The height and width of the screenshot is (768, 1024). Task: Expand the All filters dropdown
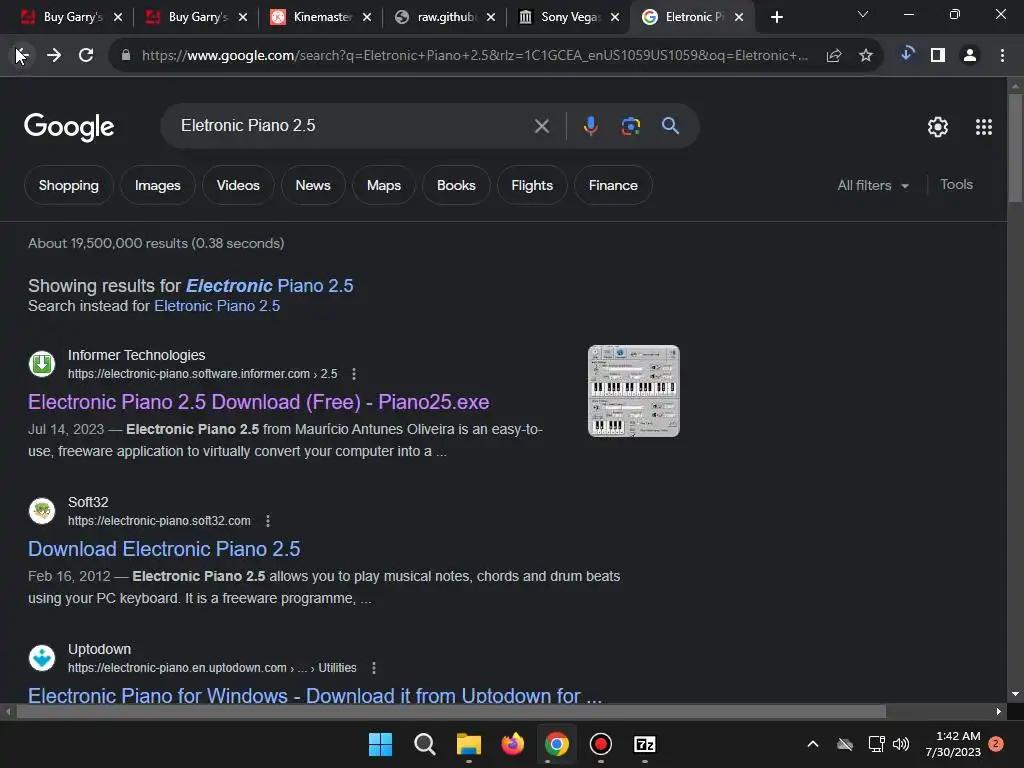click(x=873, y=185)
